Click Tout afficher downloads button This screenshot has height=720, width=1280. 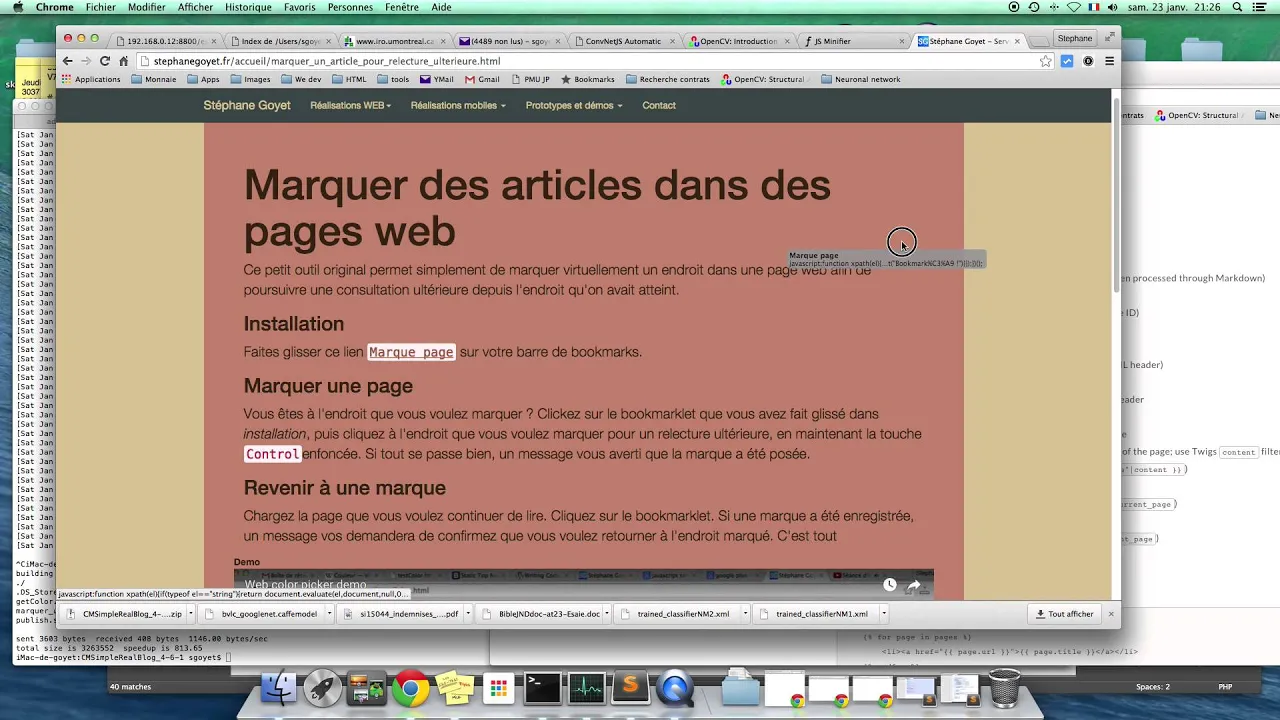[1064, 614]
